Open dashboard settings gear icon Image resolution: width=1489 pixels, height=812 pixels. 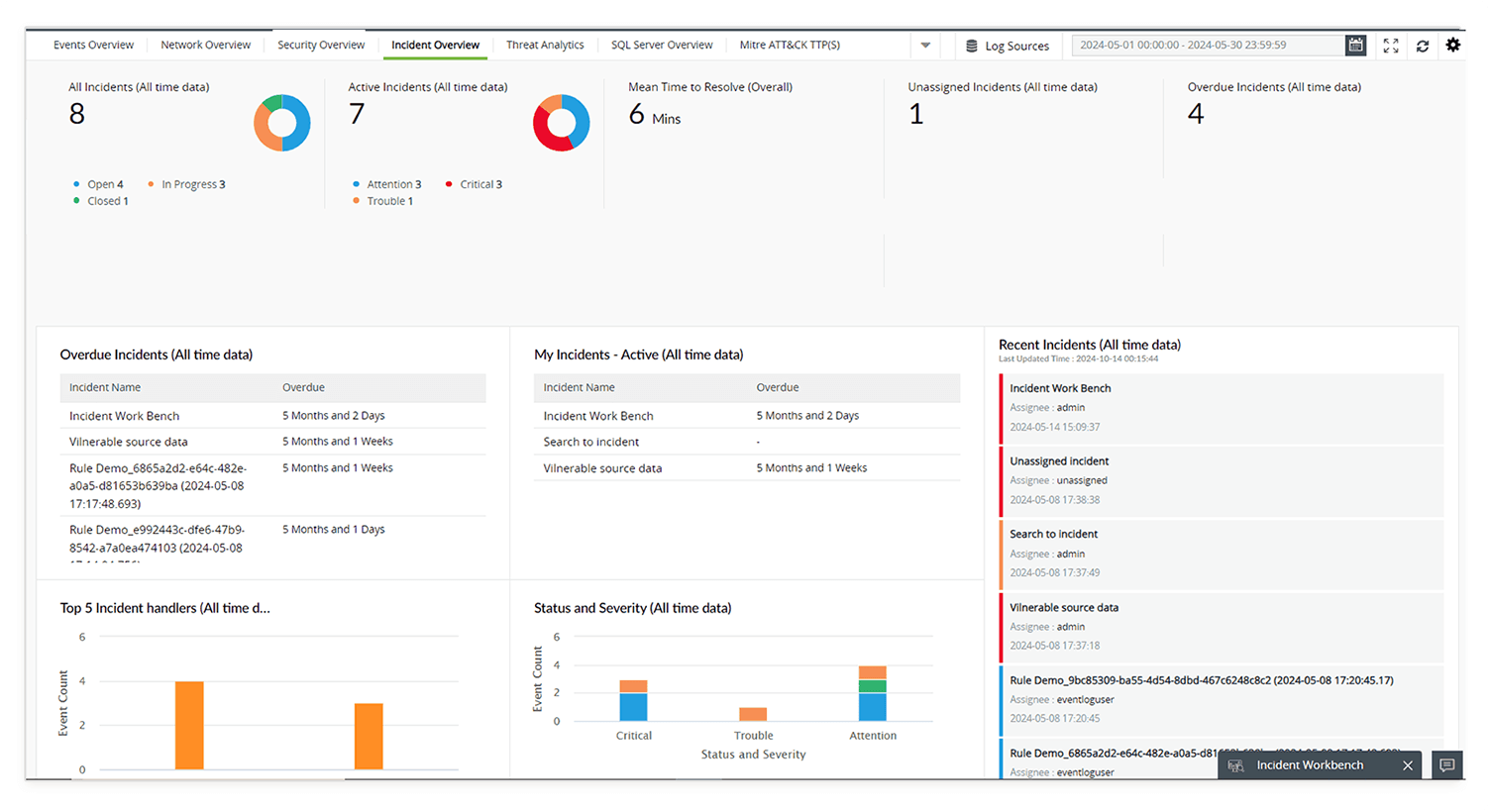pyautogui.click(x=1453, y=45)
